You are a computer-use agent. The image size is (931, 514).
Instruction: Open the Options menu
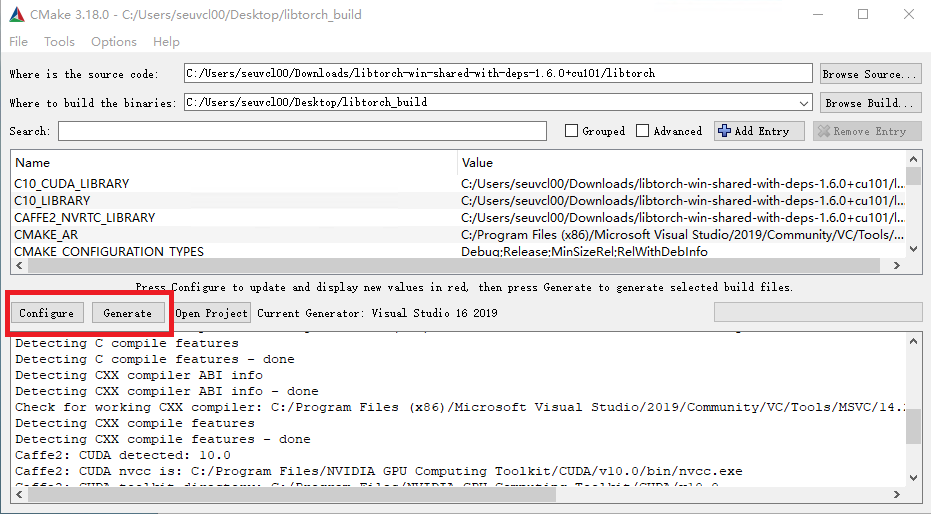[x=113, y=42]
